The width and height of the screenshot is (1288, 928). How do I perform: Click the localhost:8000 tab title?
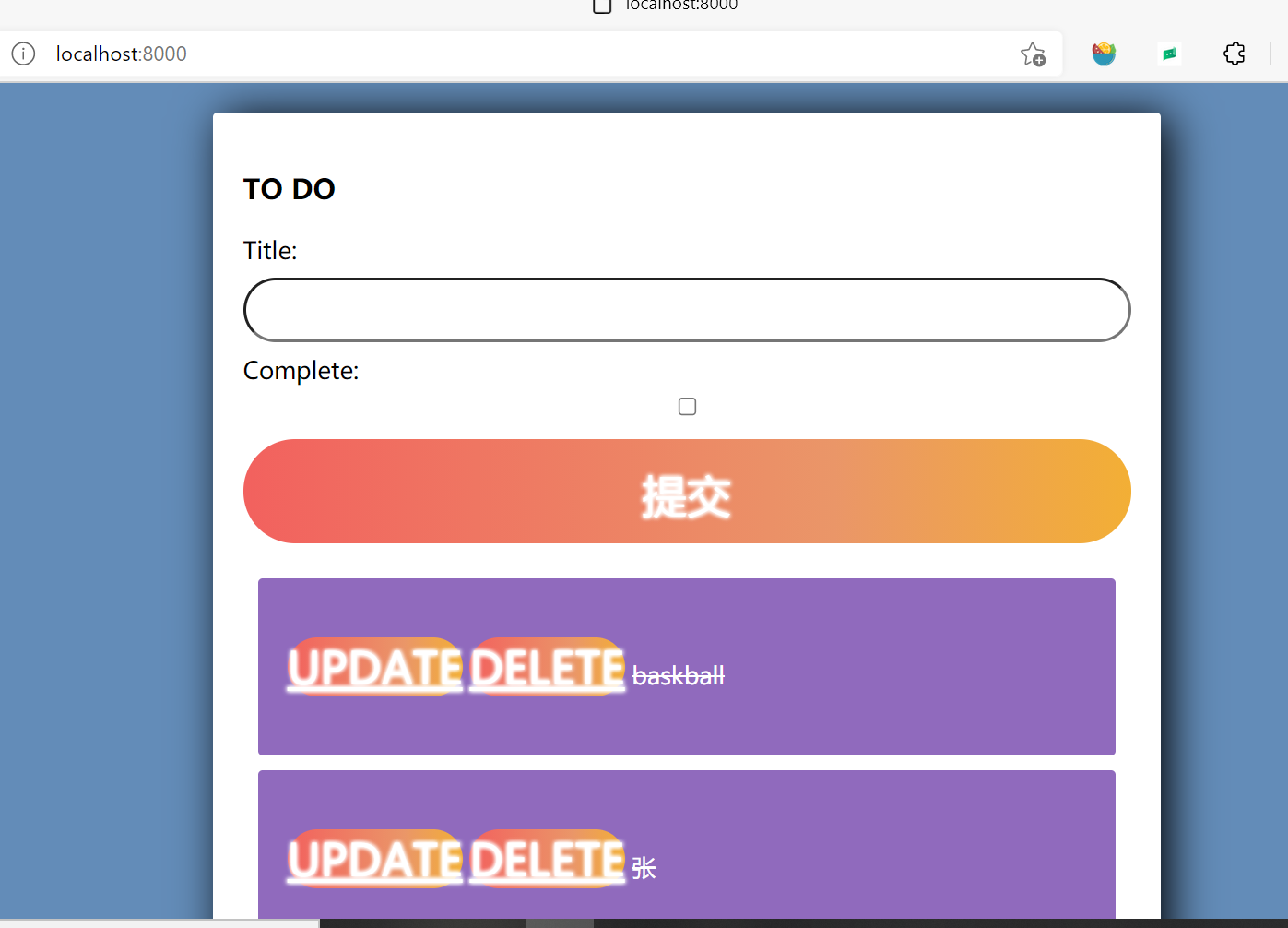(x=681, y=5)
